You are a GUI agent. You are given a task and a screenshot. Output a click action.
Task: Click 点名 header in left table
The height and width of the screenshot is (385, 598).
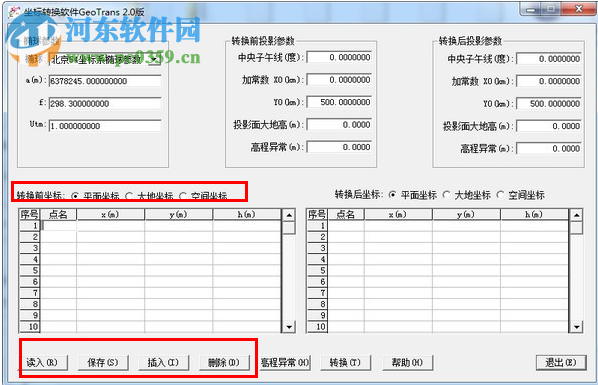(58, 214)
